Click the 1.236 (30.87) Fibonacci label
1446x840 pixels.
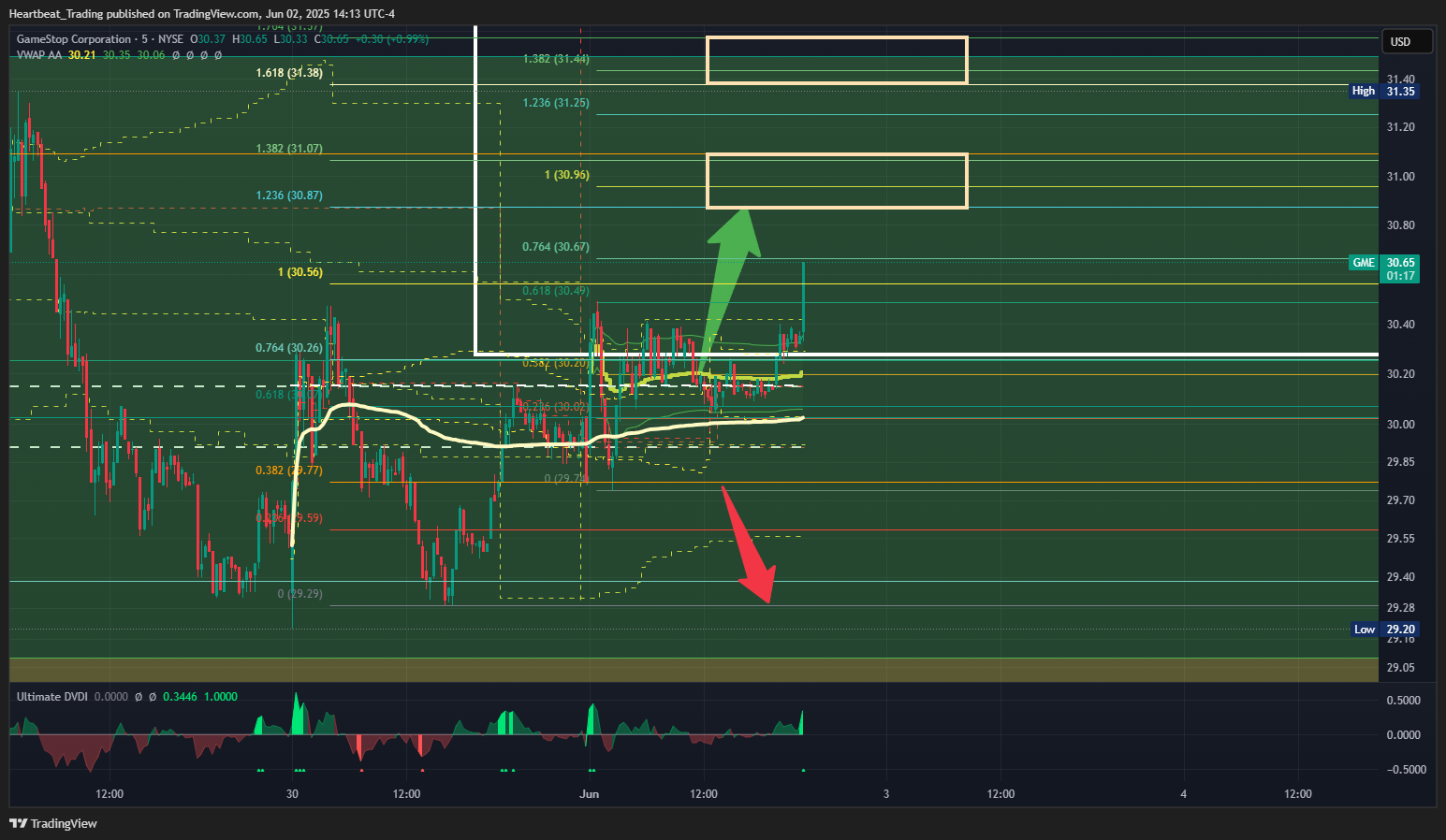click(289, 196)
